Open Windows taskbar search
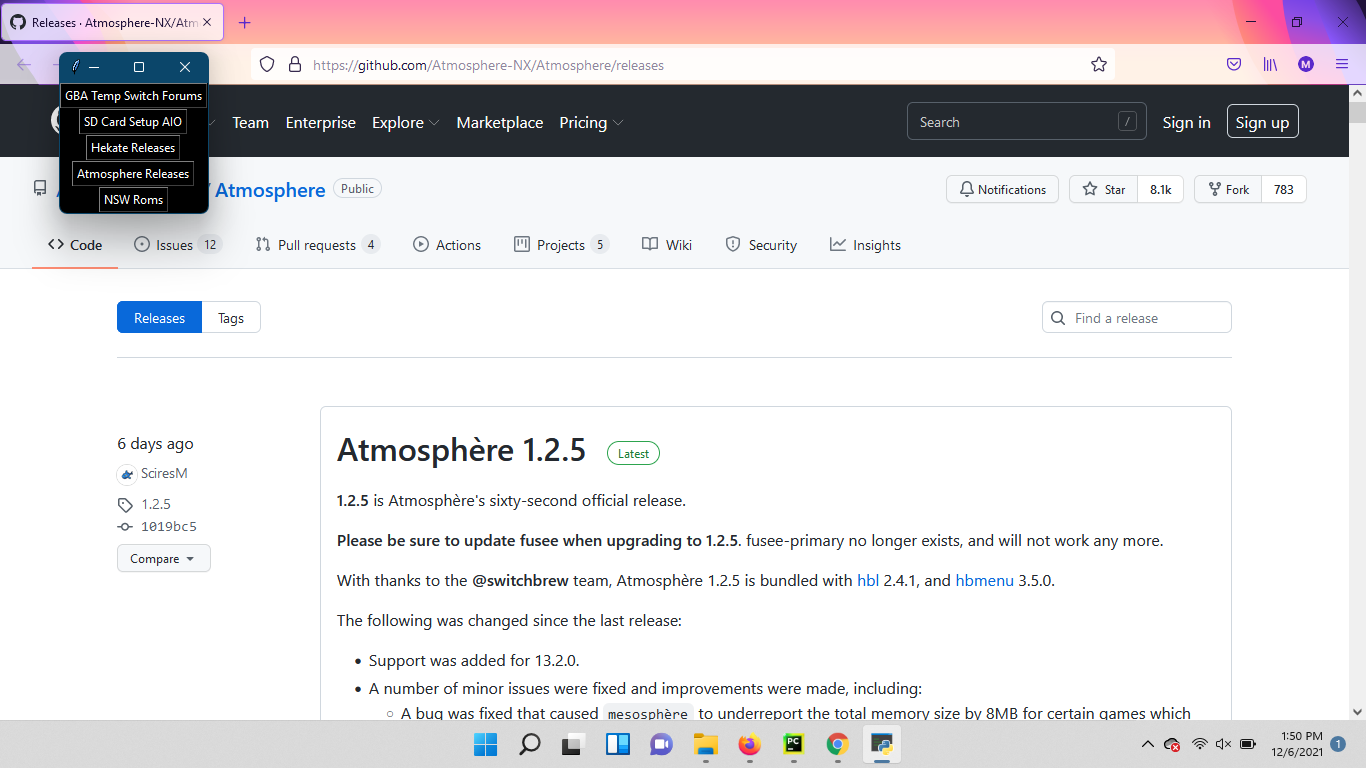 pyautogui.click(x=529, y=744)
